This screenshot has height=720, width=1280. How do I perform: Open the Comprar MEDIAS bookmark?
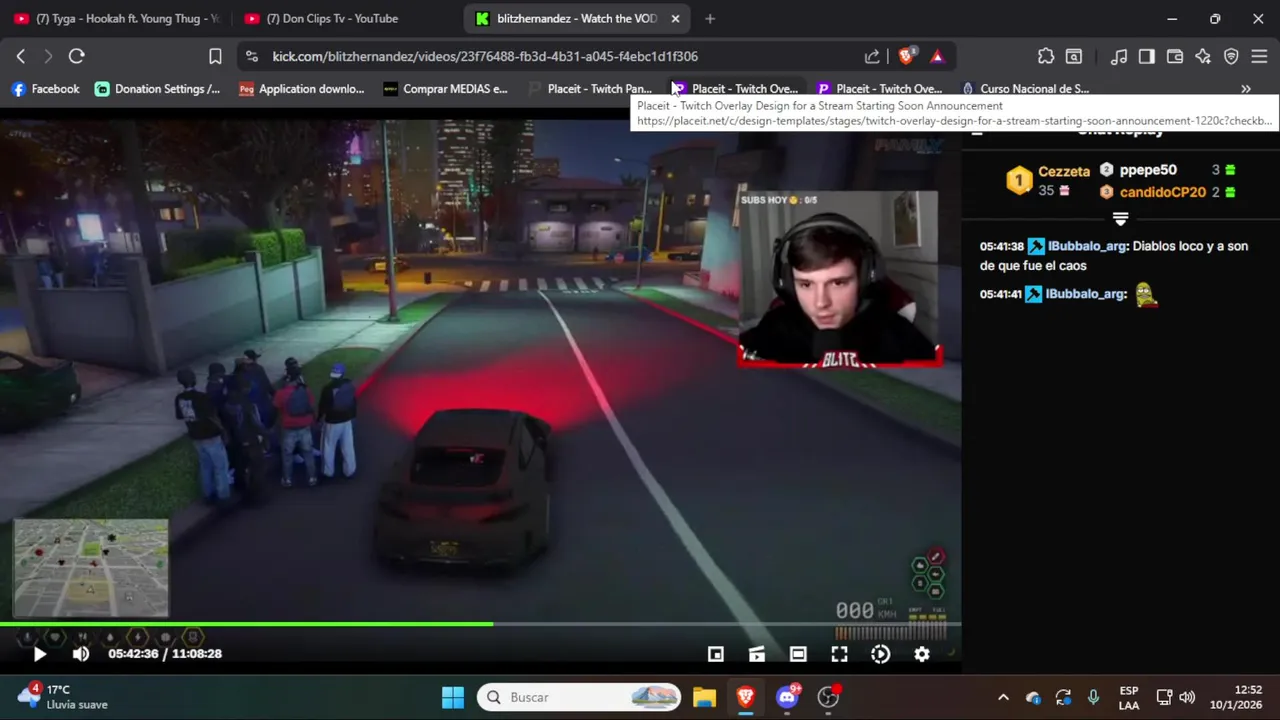pos(445,89)
